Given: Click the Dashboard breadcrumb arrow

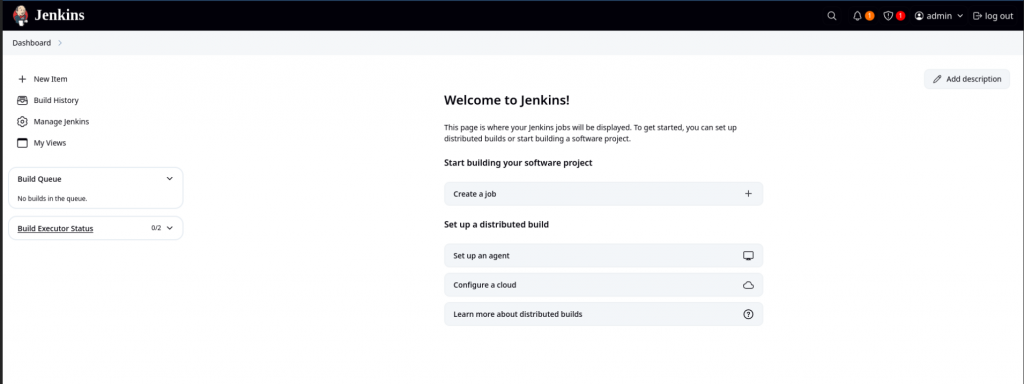Looking at the screenshot, I should pyautogui.click(x=60, y=43).
